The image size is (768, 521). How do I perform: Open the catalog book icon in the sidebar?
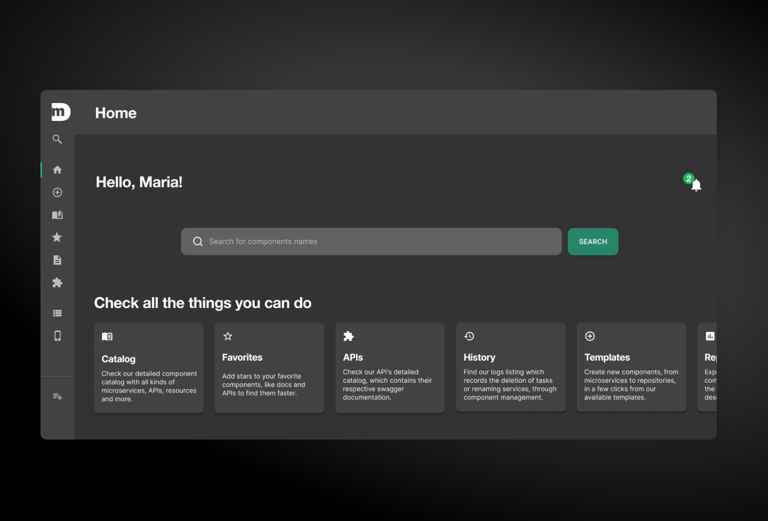point(57,215)
